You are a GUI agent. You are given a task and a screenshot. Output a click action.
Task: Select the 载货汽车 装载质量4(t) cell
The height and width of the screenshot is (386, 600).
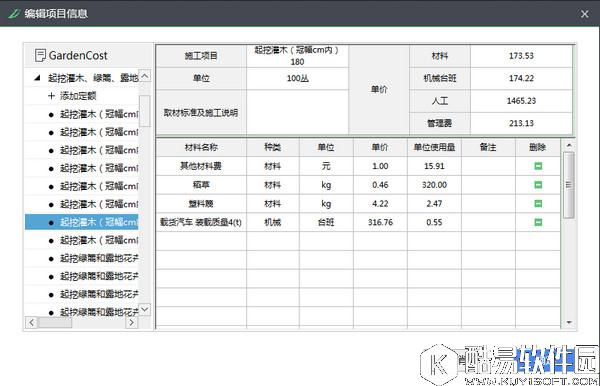(201, 222)
